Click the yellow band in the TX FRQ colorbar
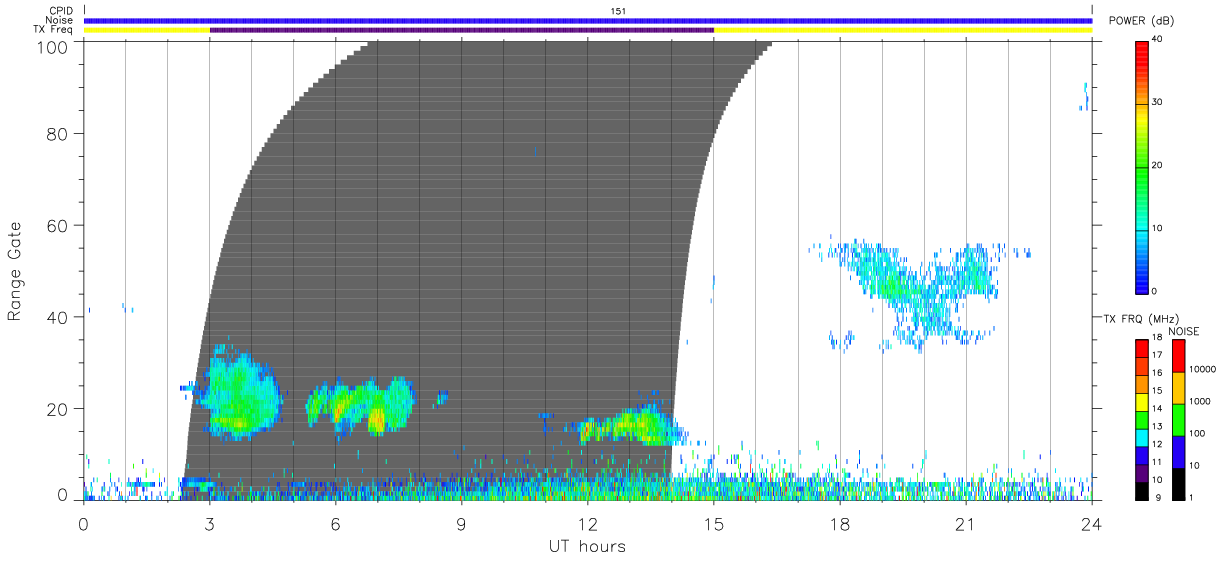The width and height of the screenshot is (1228, 567). coord(1141,402)
